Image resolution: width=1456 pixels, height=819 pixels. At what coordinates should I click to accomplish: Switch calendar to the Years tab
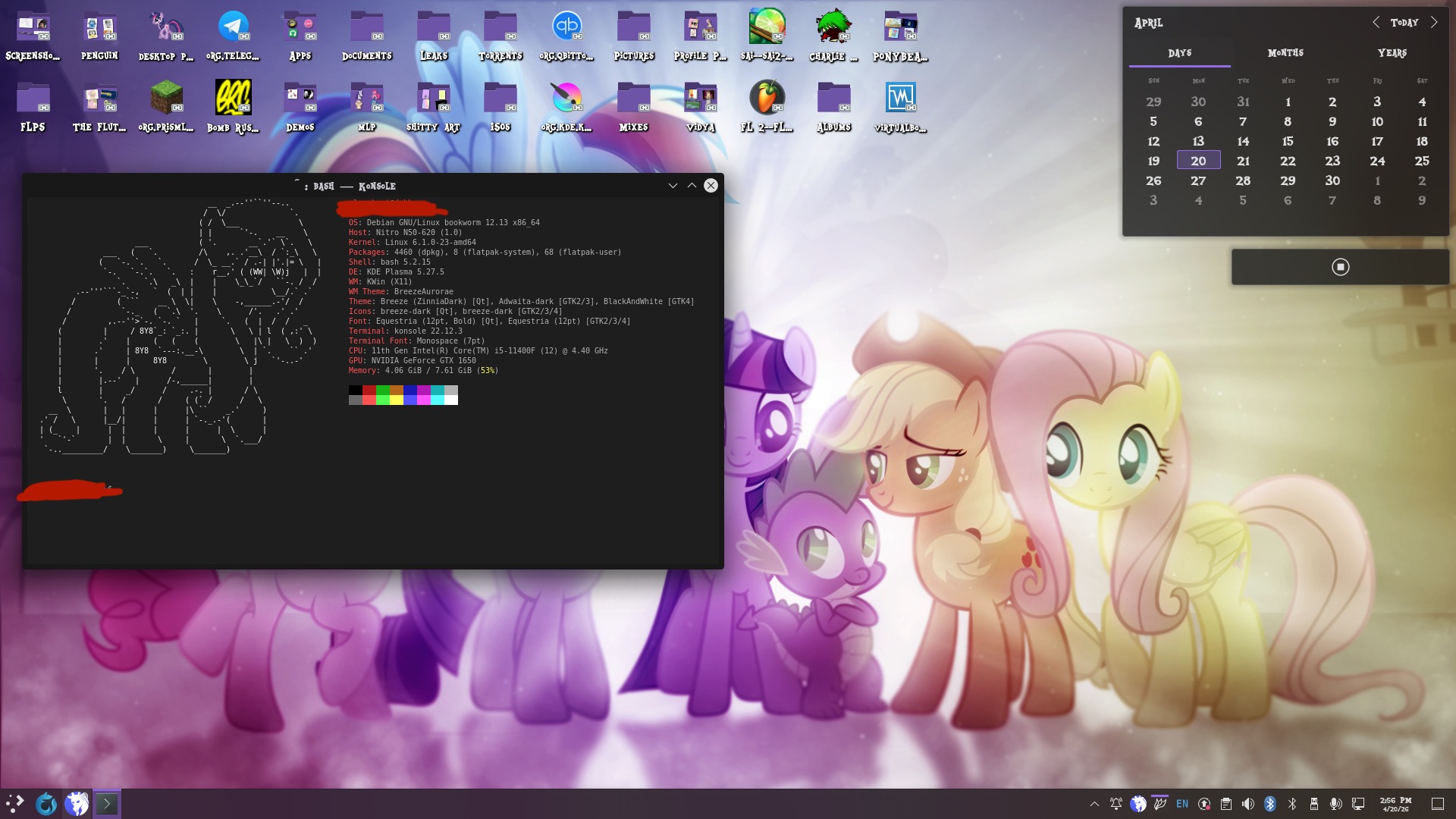tap(1392, 53)
